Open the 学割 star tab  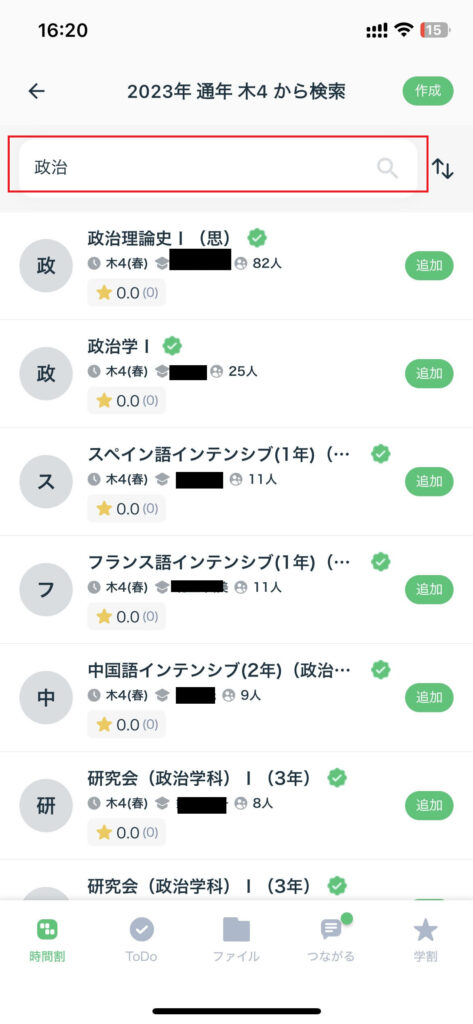(425, 939)
